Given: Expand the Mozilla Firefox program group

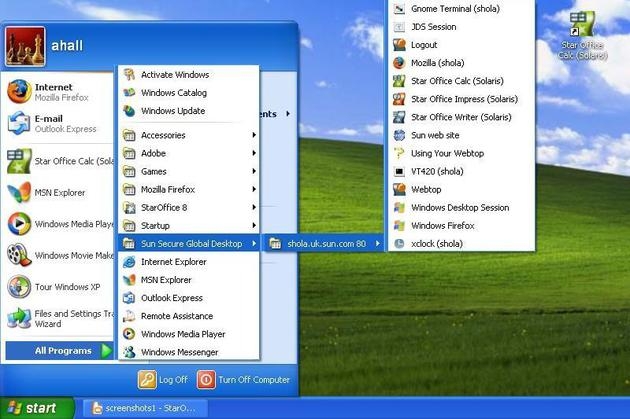Looking at the screenshot, I should [x=189, y=190].
